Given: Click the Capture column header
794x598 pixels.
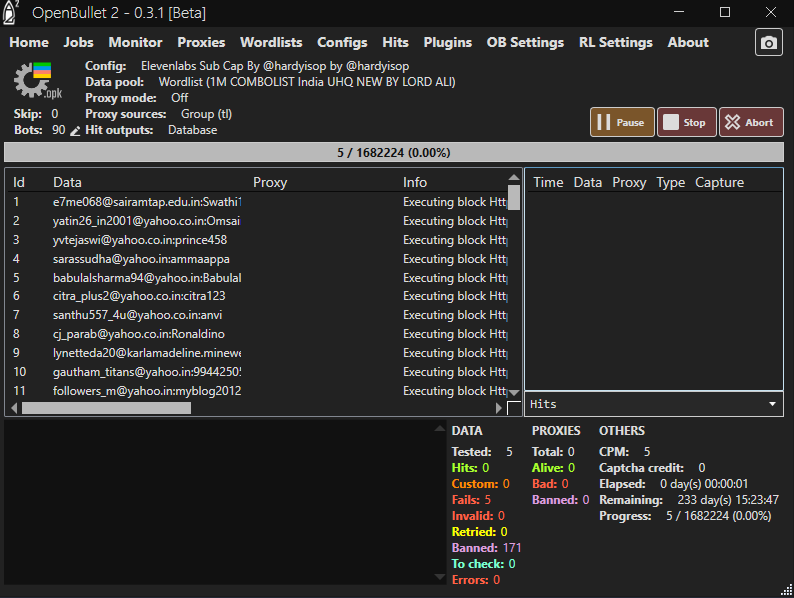Looking at the screenshot, I should pyautogui.click(x=719, y=182).
